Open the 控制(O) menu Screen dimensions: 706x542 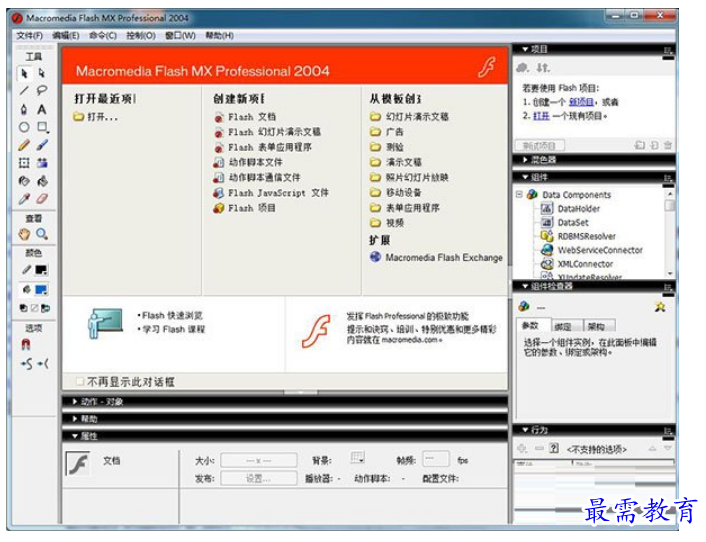coord(141,36)
